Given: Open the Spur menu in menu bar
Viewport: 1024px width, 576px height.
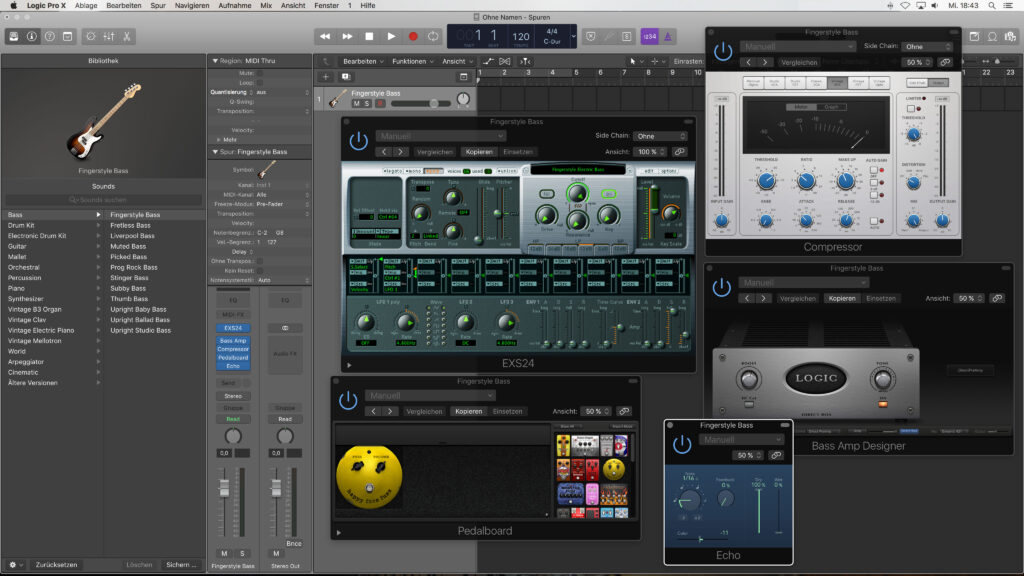Looking at the screenshot, I should pos(158,5).
